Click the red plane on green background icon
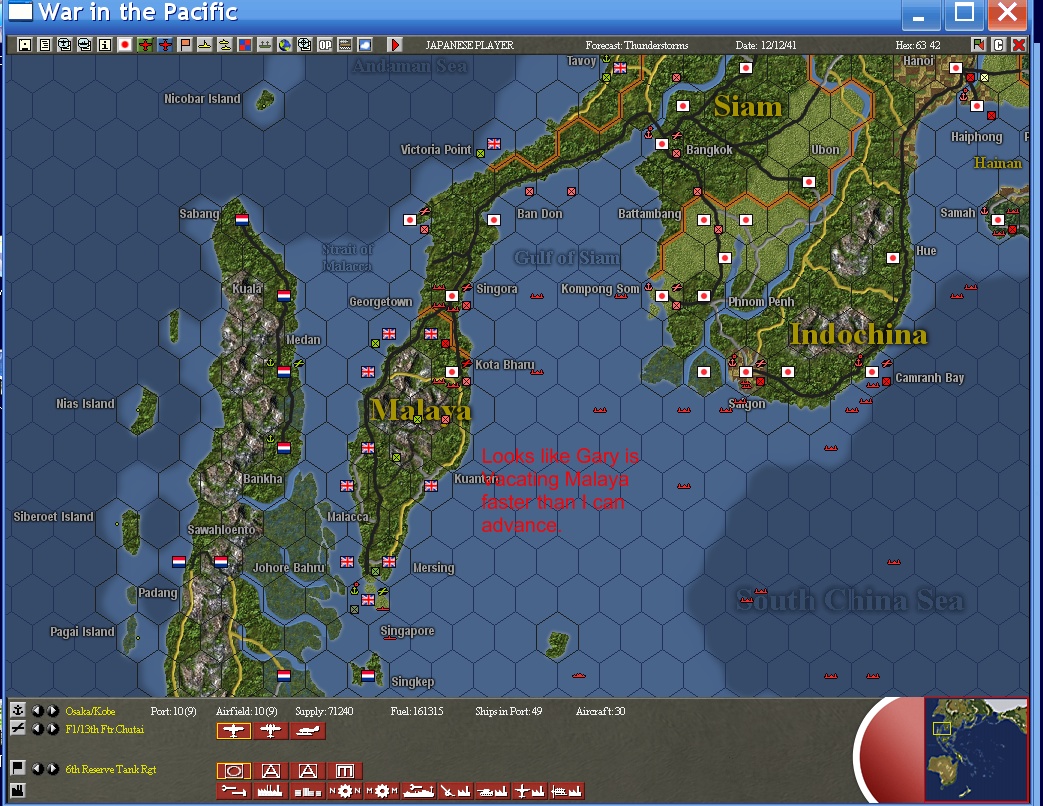This screenshot has height=806, width=1043. coord(145,45)
